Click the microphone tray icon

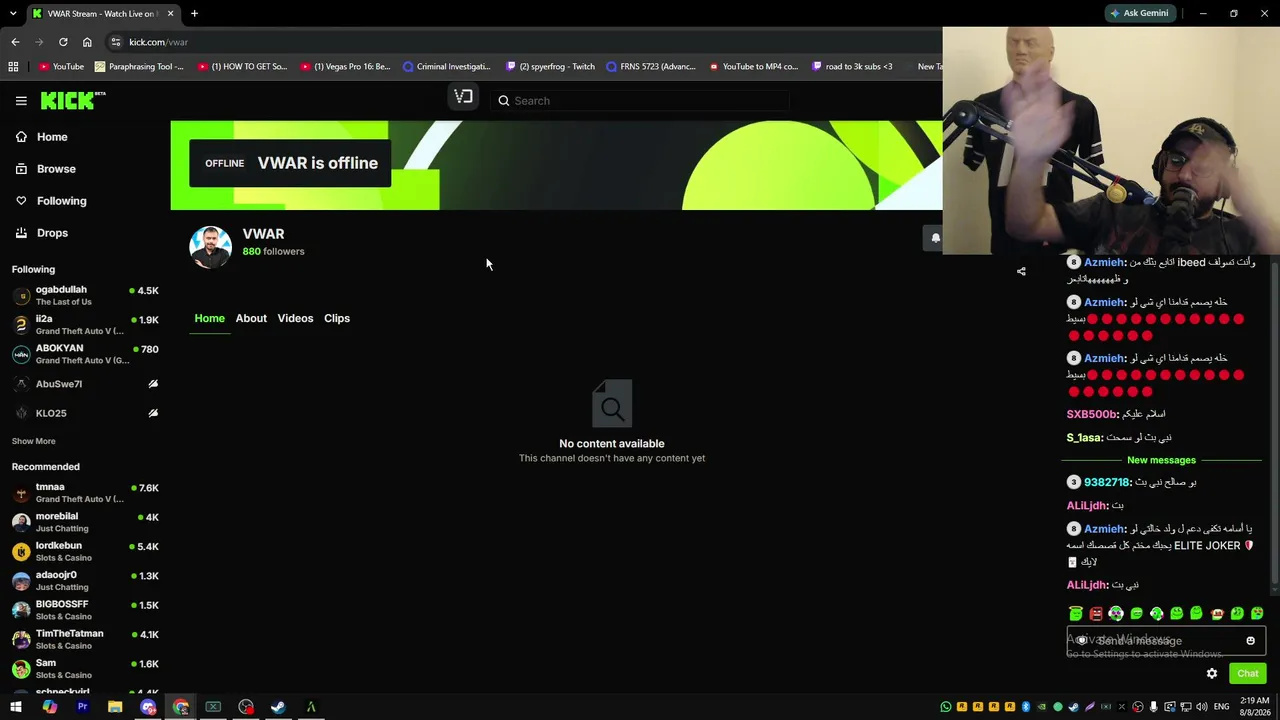(x=1154, y=707)
